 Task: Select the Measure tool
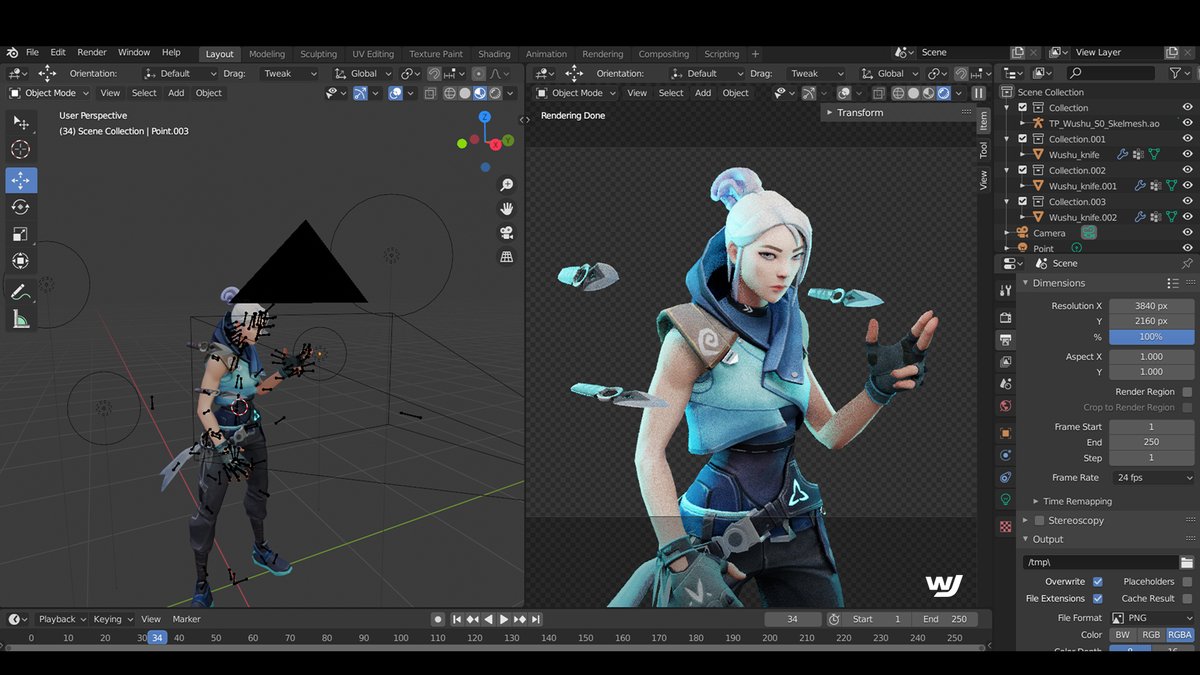point(21,319)
